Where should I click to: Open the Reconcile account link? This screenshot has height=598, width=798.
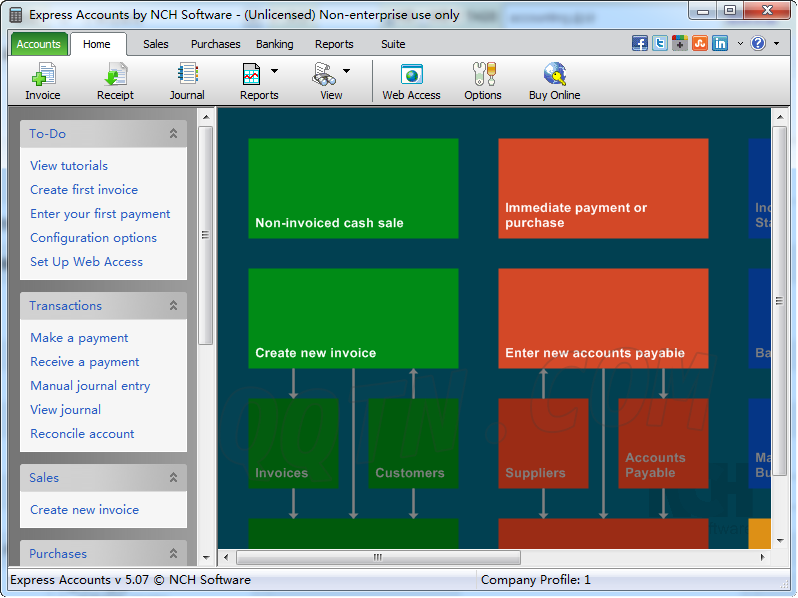coord(82,434)
